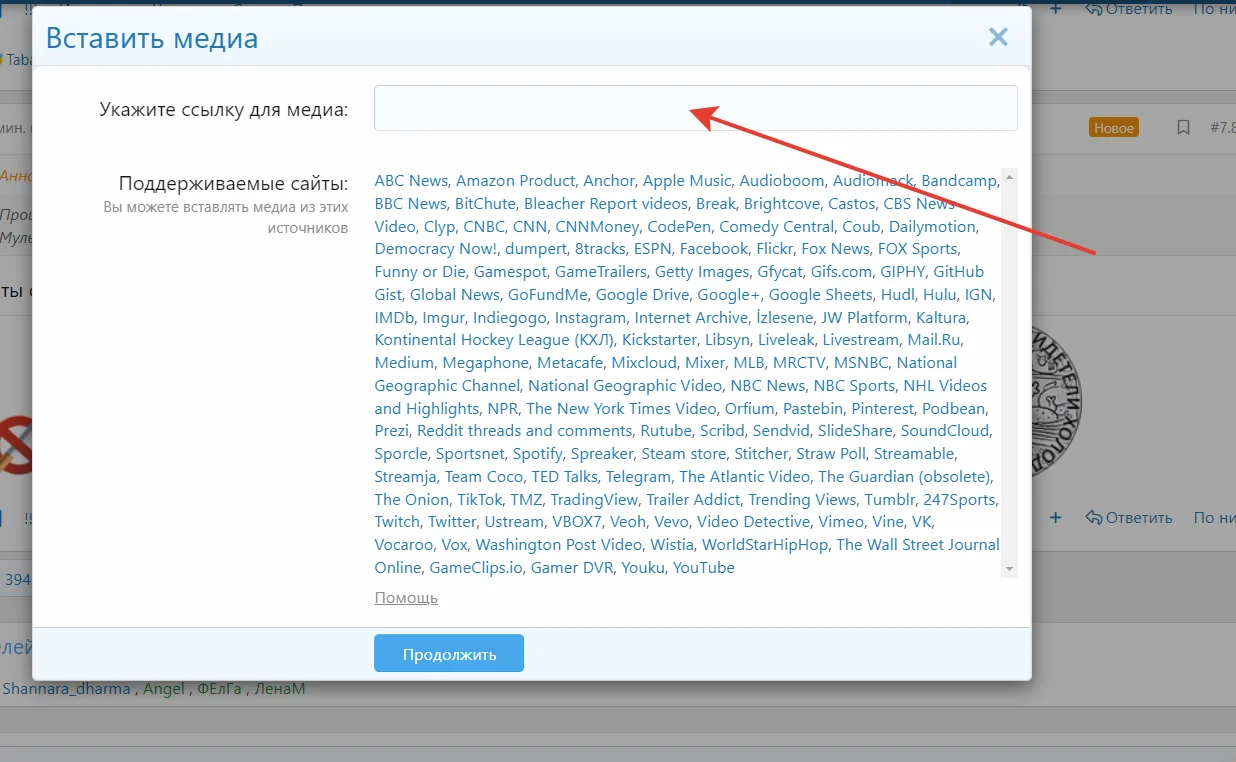
Task: Click the scroll up arrow of sites list
Action: [1009, 177]
